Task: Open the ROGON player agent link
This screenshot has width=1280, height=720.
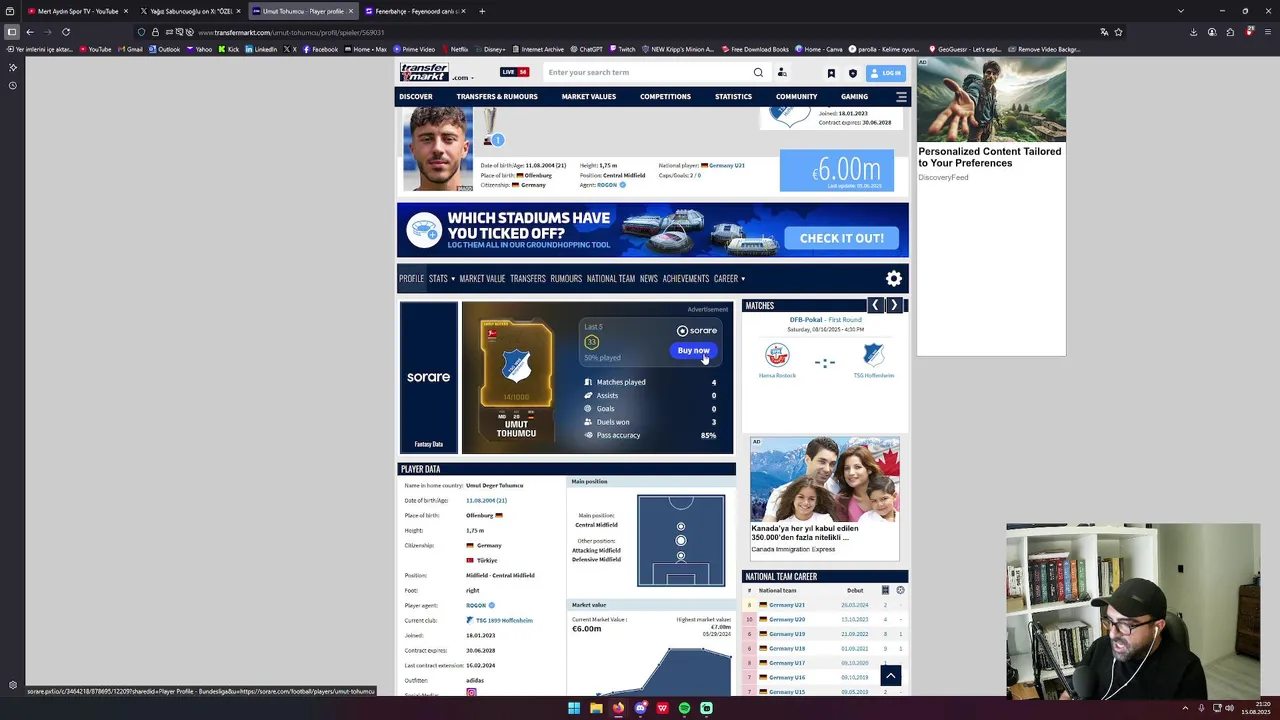Action: click(476, 606)
